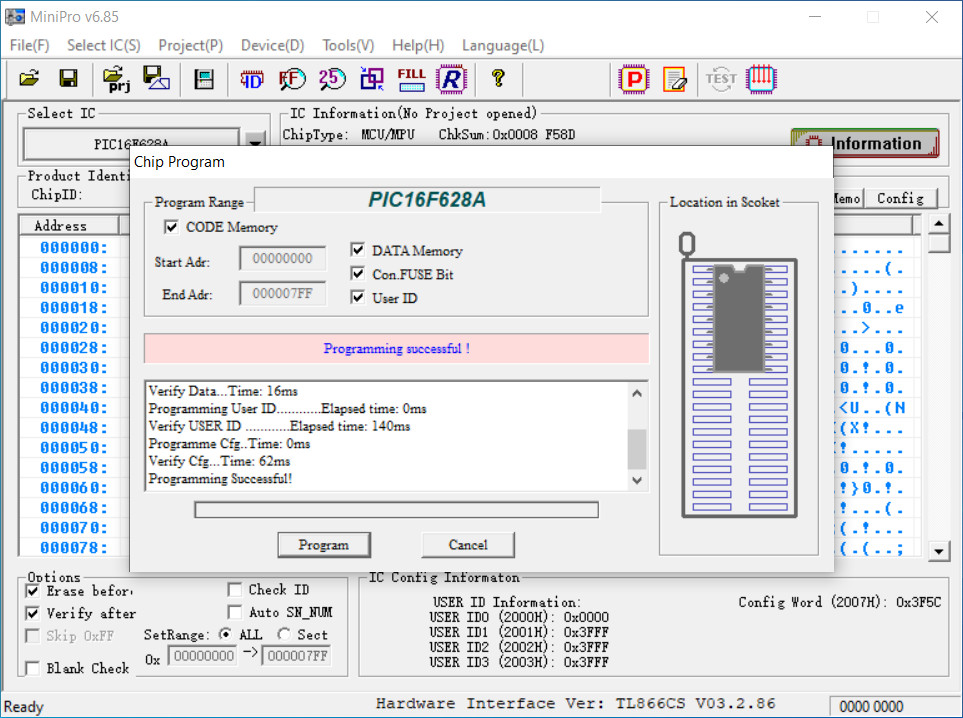Image resolution: width=963 pixels, height=718 pixels.
Task: Click the 0000 0000 status bar counter
Action: (x=871, y=706)
